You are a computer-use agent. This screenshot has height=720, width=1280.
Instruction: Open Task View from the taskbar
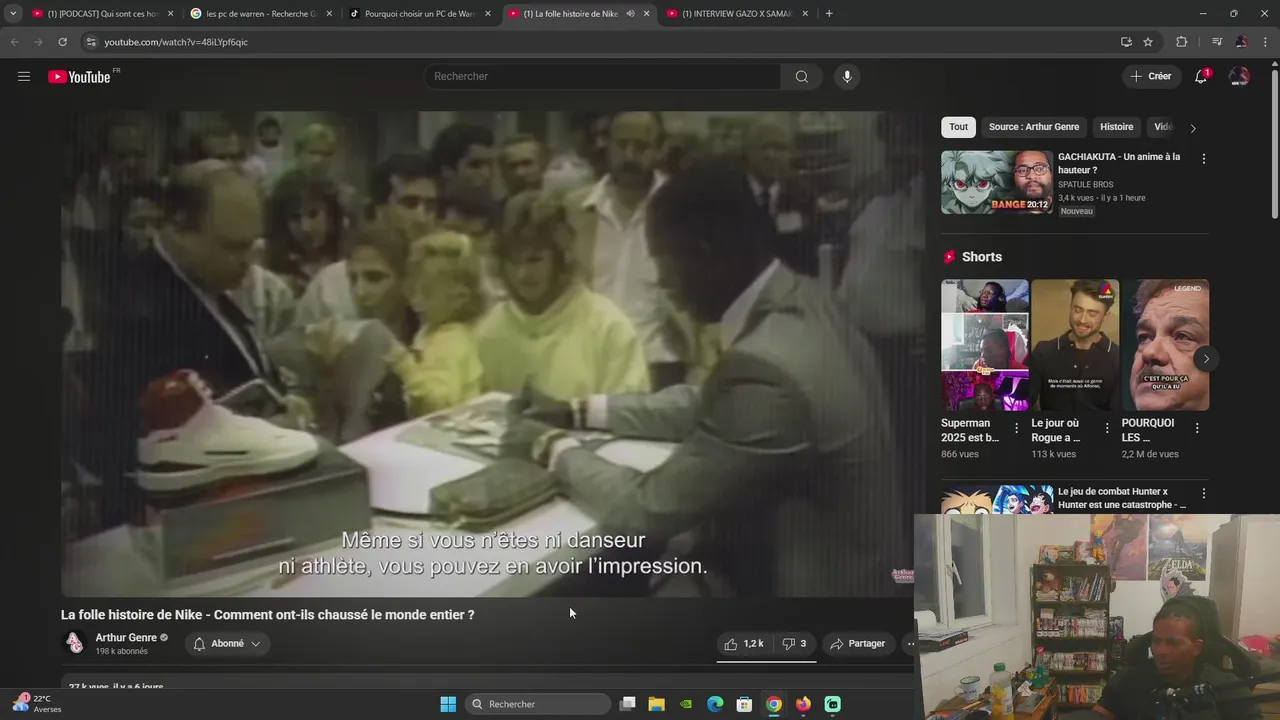[628, 704]
